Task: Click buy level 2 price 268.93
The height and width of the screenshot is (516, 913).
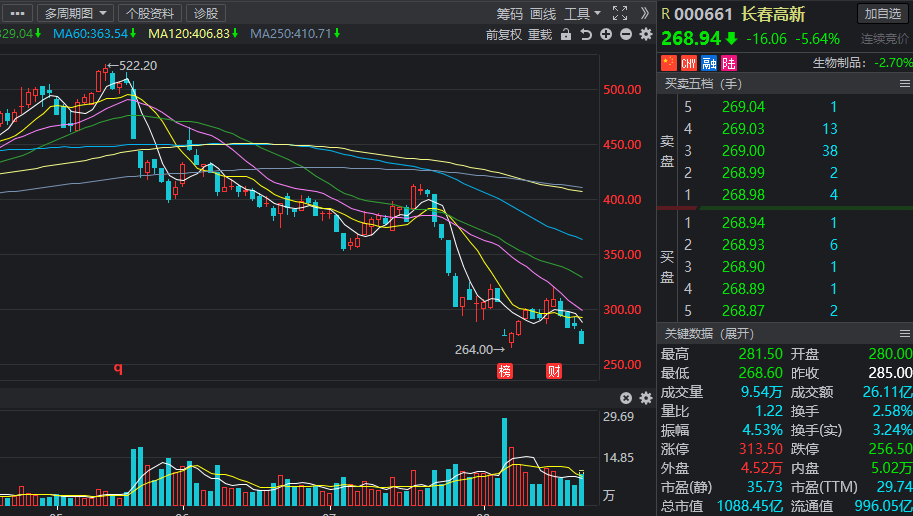Action: click(x=743, y=245)
